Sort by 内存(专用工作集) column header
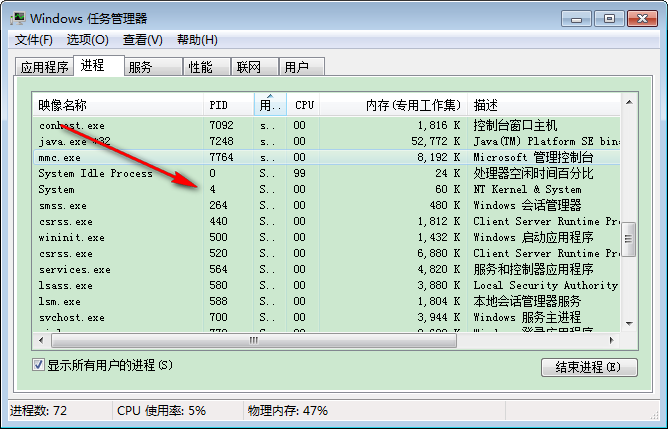This screenshot has width=668, height=429. pos(394,105)
